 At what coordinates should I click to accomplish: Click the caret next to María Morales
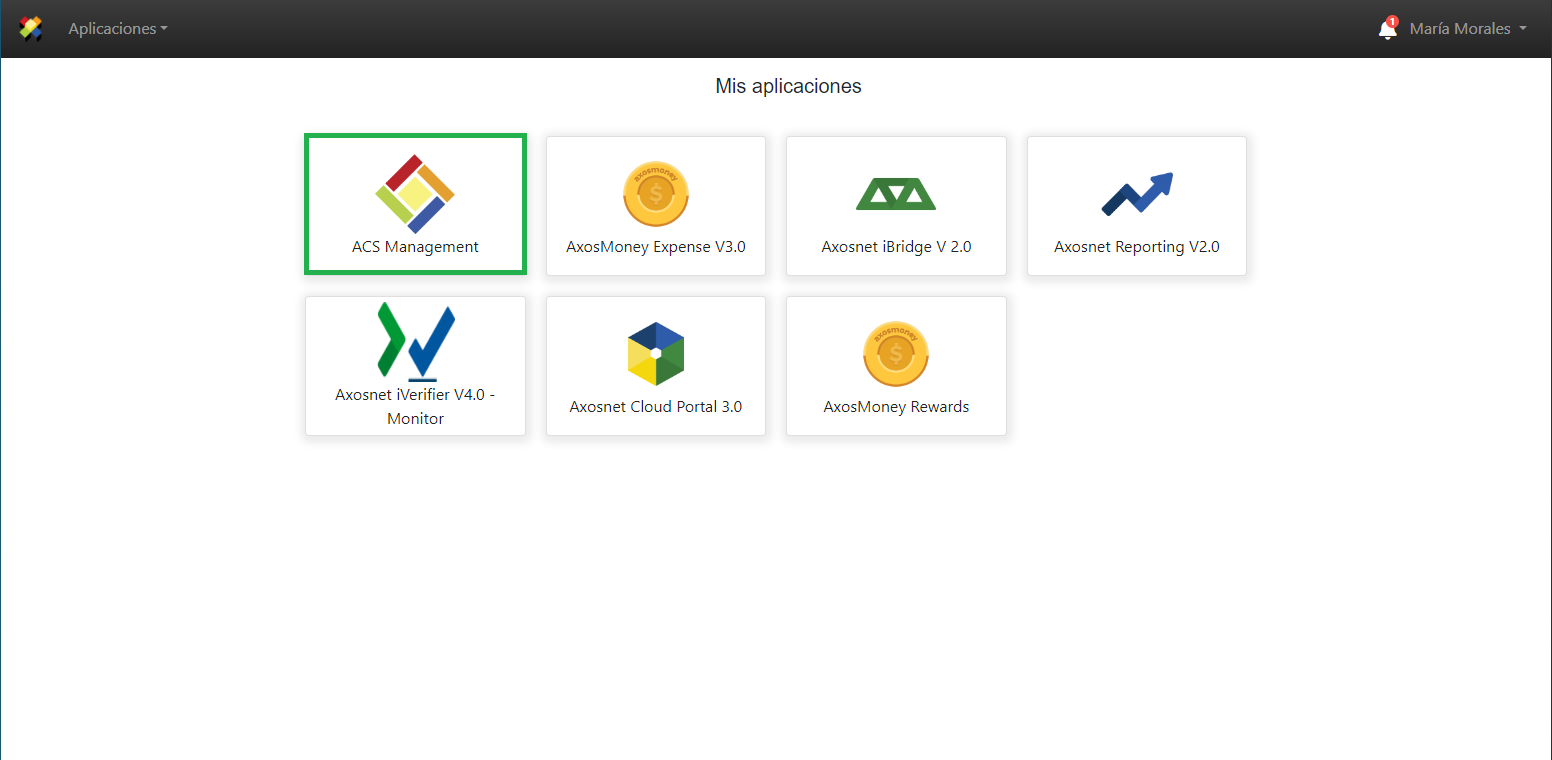click(x=1523, y=29)
